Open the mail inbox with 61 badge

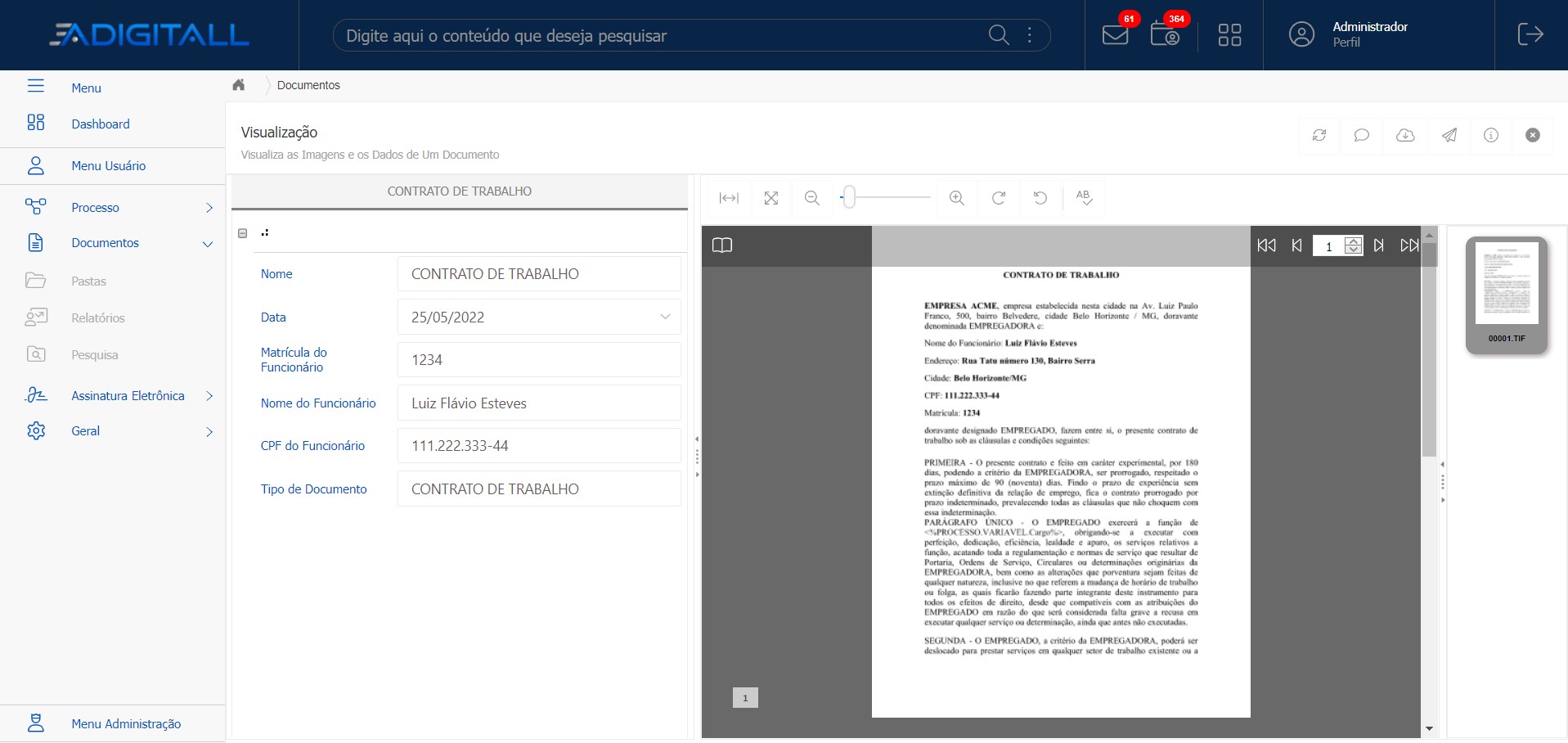tap(1116, 34)
